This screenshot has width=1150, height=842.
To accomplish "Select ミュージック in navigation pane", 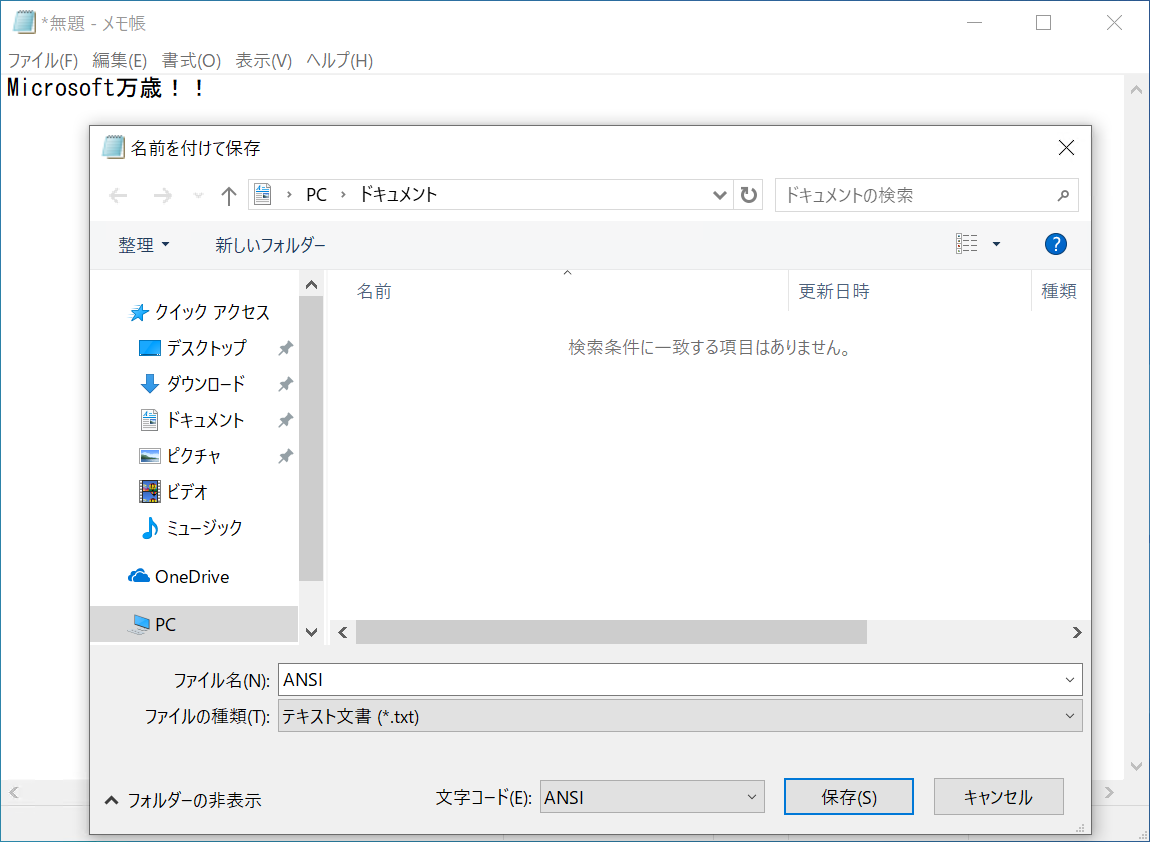I will pyautogui.click(x=191, y=527).
